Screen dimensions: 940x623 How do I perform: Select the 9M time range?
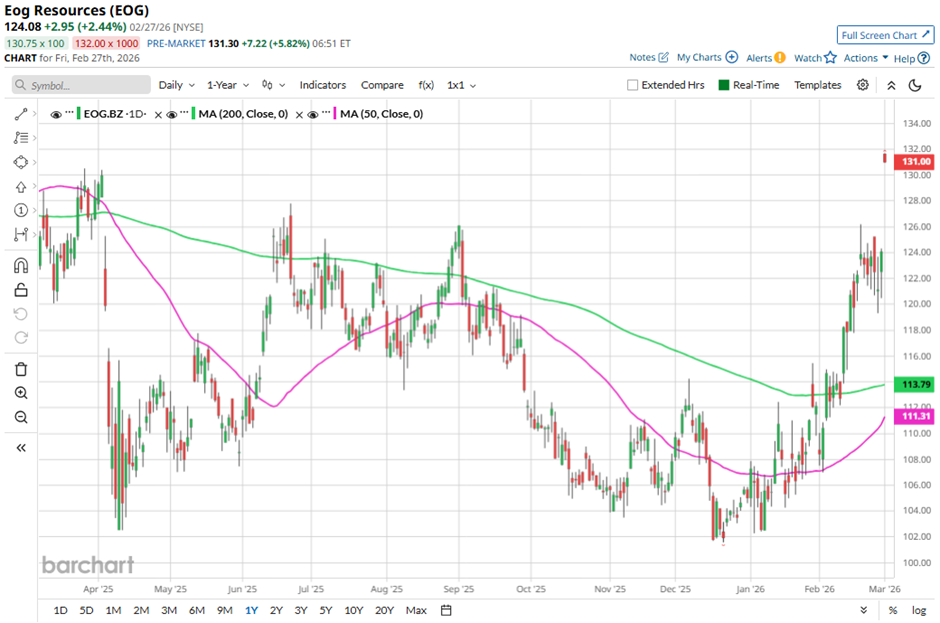tap(224, 610)
